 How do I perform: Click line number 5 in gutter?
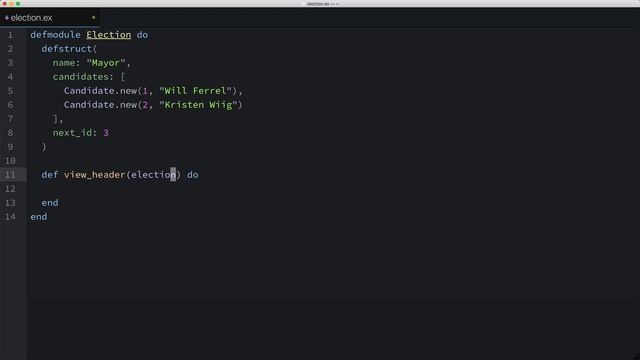coord(10,91)
